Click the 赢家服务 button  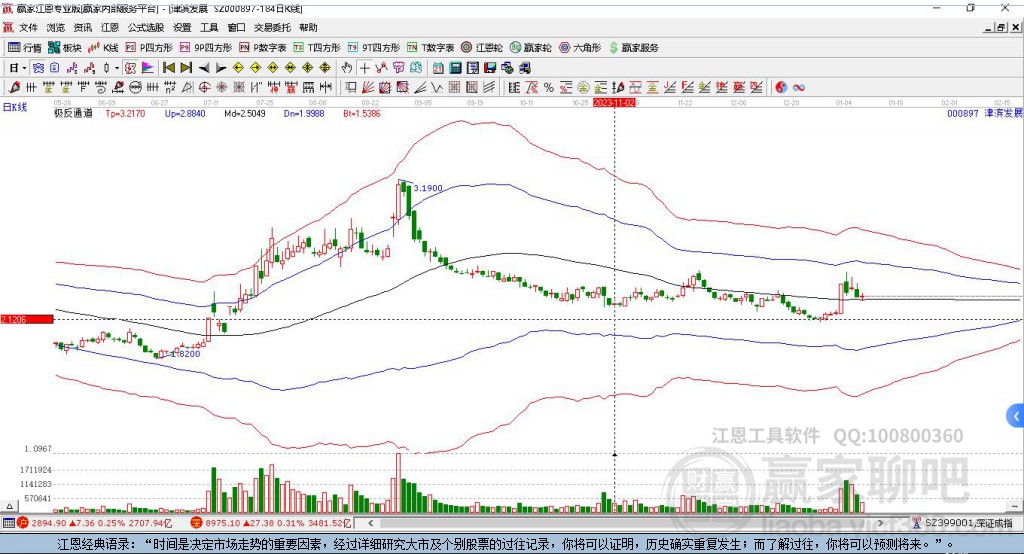633,48
